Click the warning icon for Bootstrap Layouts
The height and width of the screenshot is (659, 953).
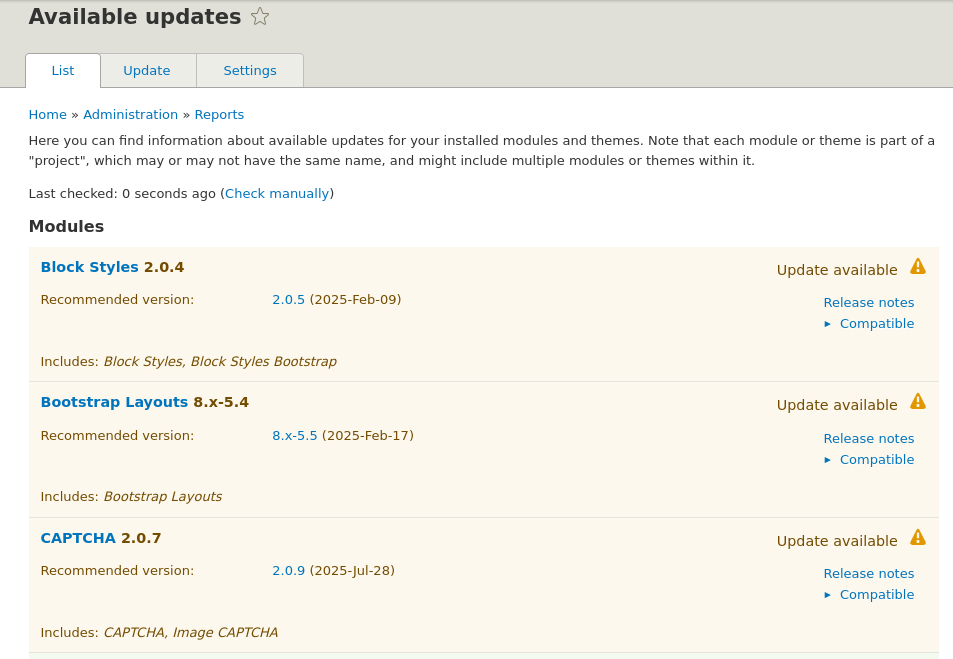(x=917, y=402)
